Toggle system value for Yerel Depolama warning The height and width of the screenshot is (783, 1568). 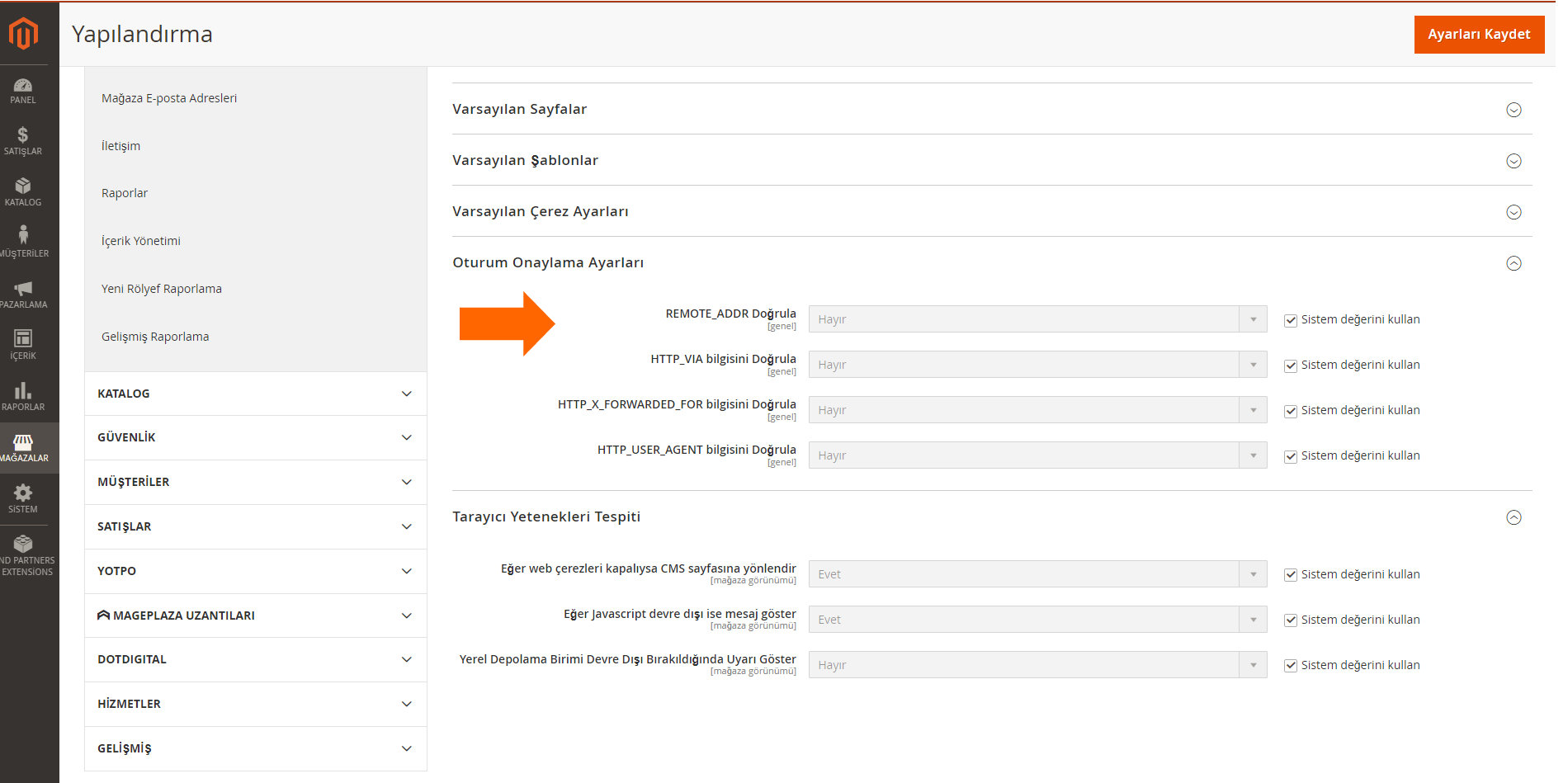pyautogui.click(x=1291, y=666)
